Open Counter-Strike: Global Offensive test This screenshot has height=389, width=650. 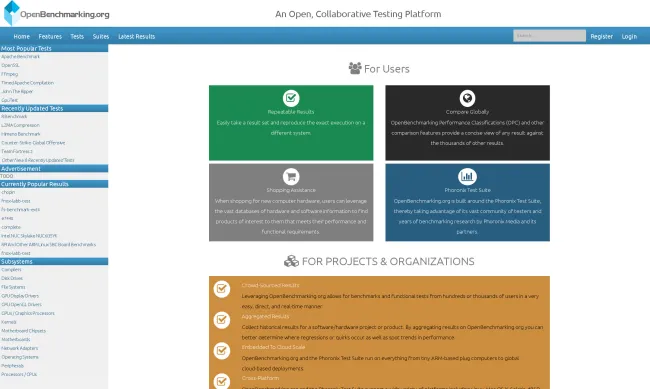click(33, 143)
